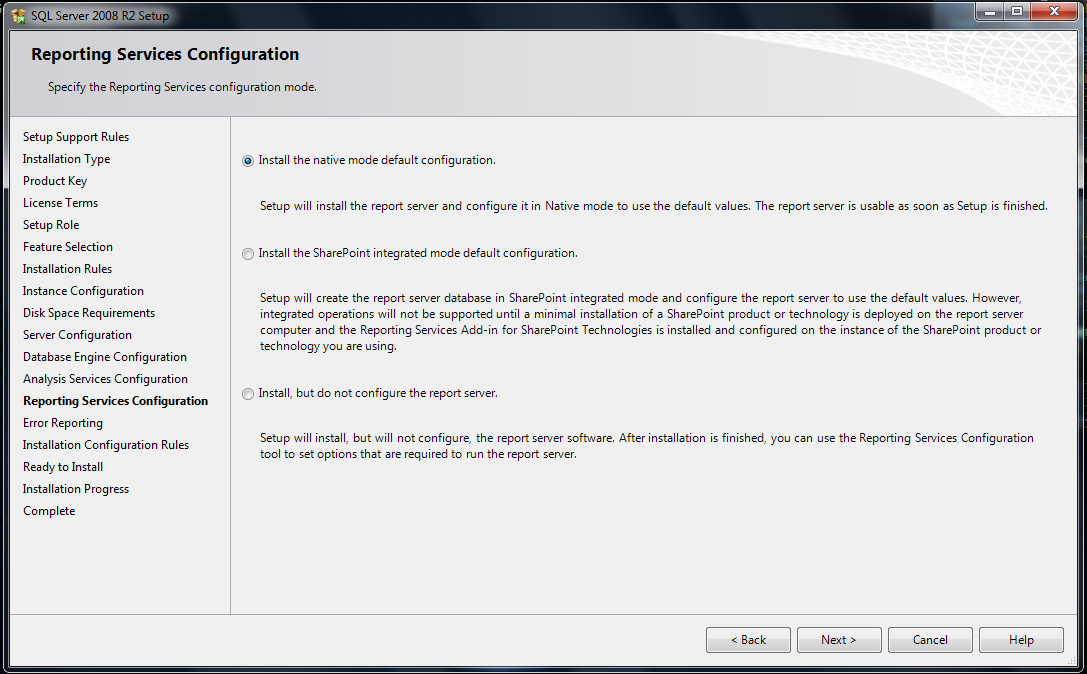
Task: Click the SQL Server Setup title bar icon
Action: coord(18,15)
